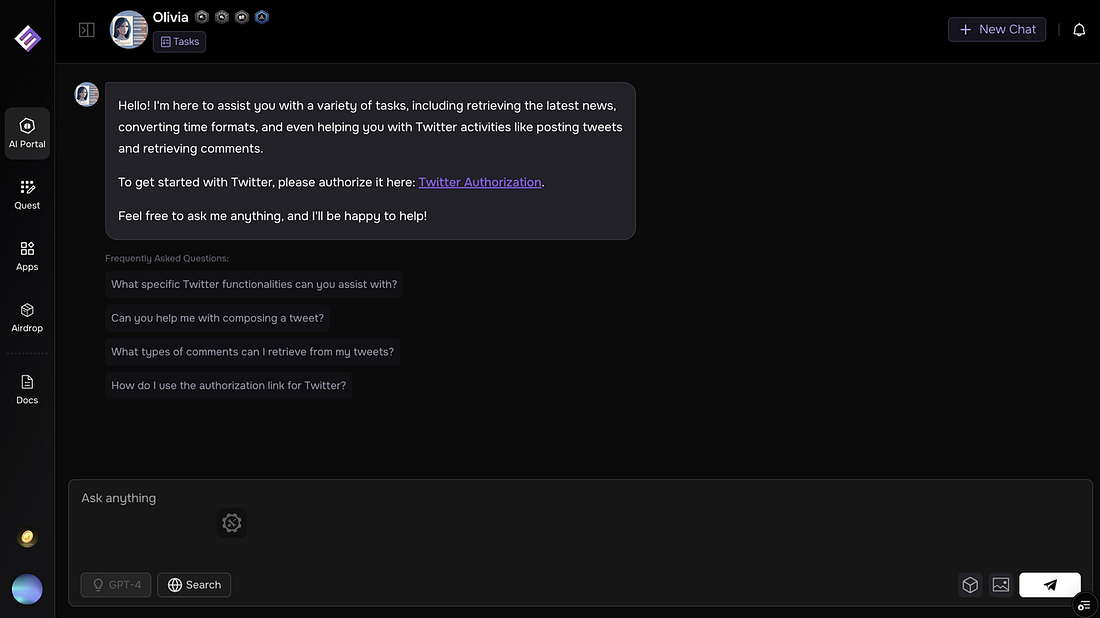Go to Quest in the sidebar
This screenshot has height=618, width=1100.
(27, 194)
